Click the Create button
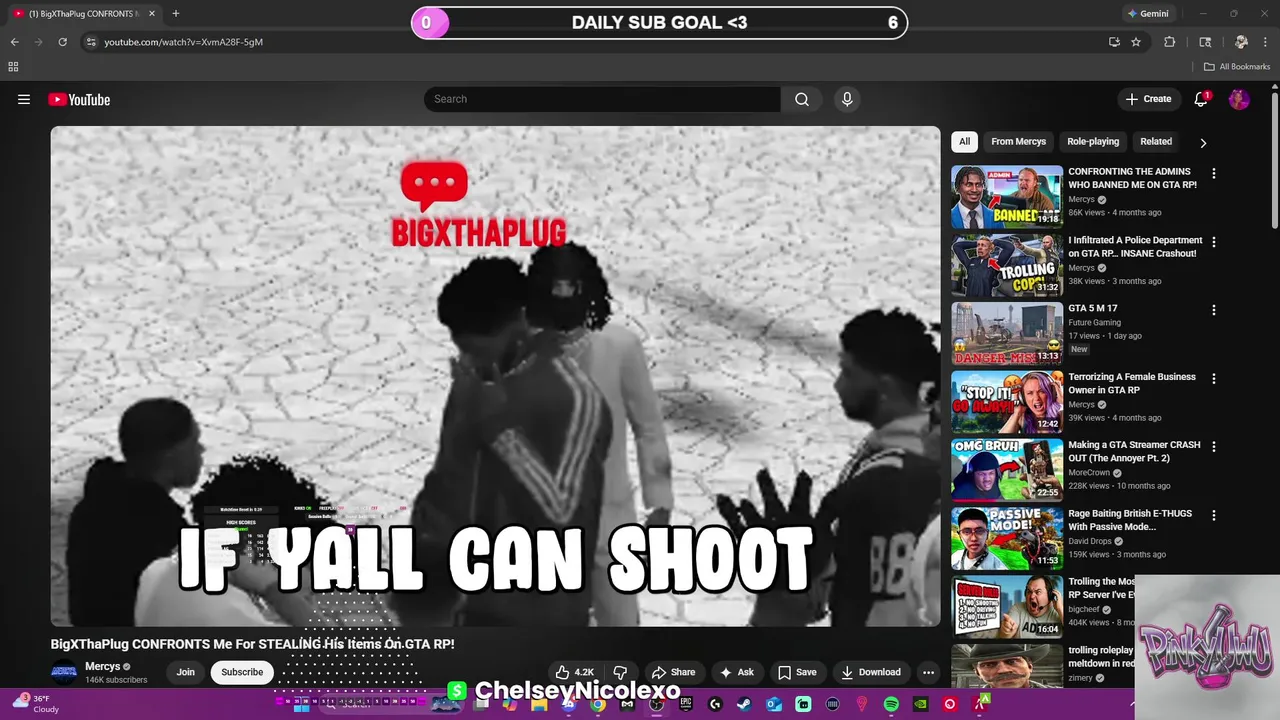Viewport: 1280px width, 720px height. pos(1148,99)
